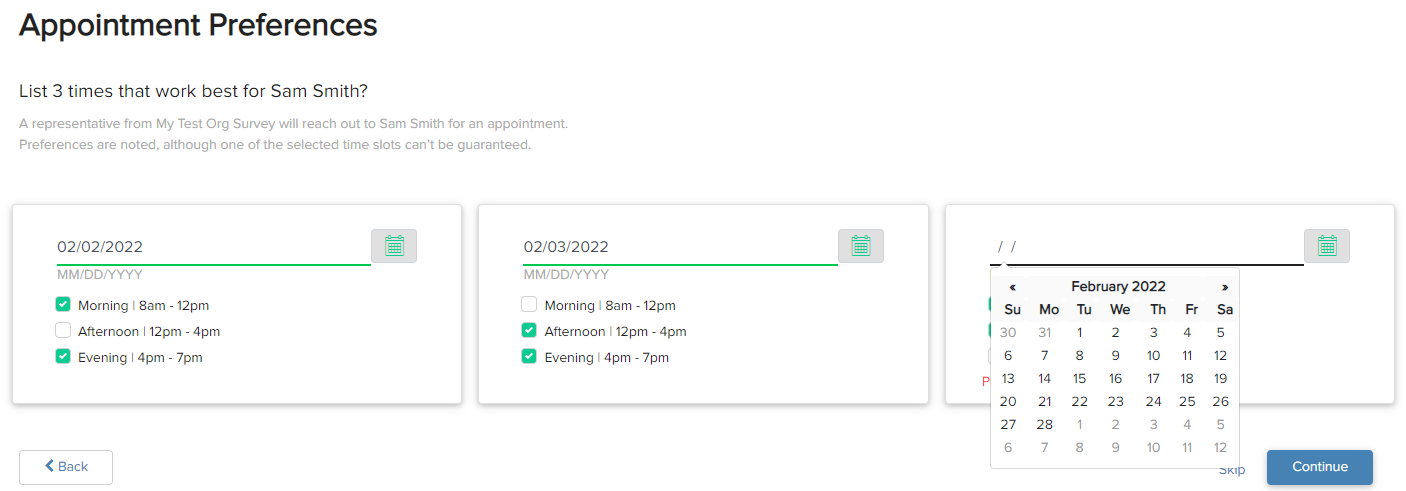Check Morning in the 02/03/2022 card

click(529, 305)
